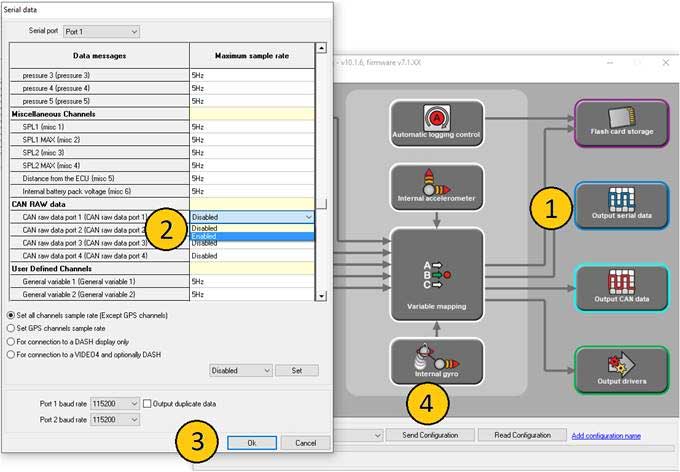Viewport: 680px width, 472px height.
Task: Enable the Output duplicate data checkbox
Action: coord(148,403)
